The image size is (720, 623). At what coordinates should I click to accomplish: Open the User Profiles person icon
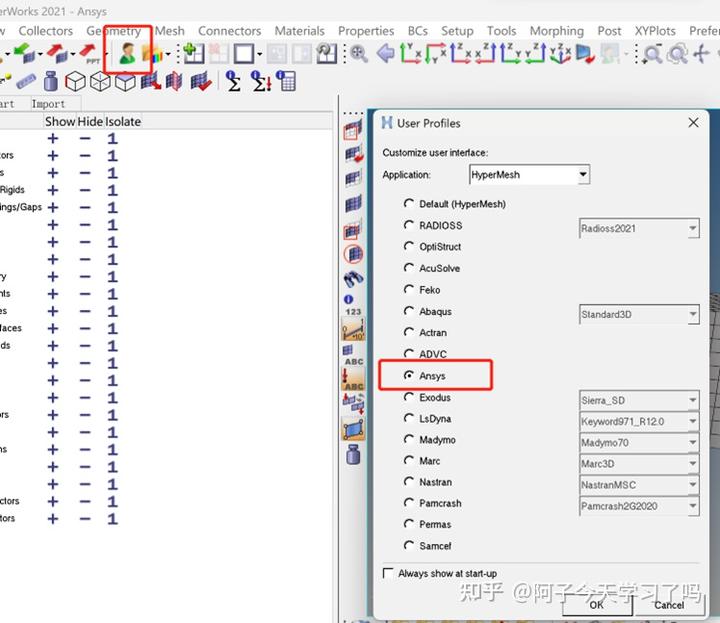(x=127, y=53)
